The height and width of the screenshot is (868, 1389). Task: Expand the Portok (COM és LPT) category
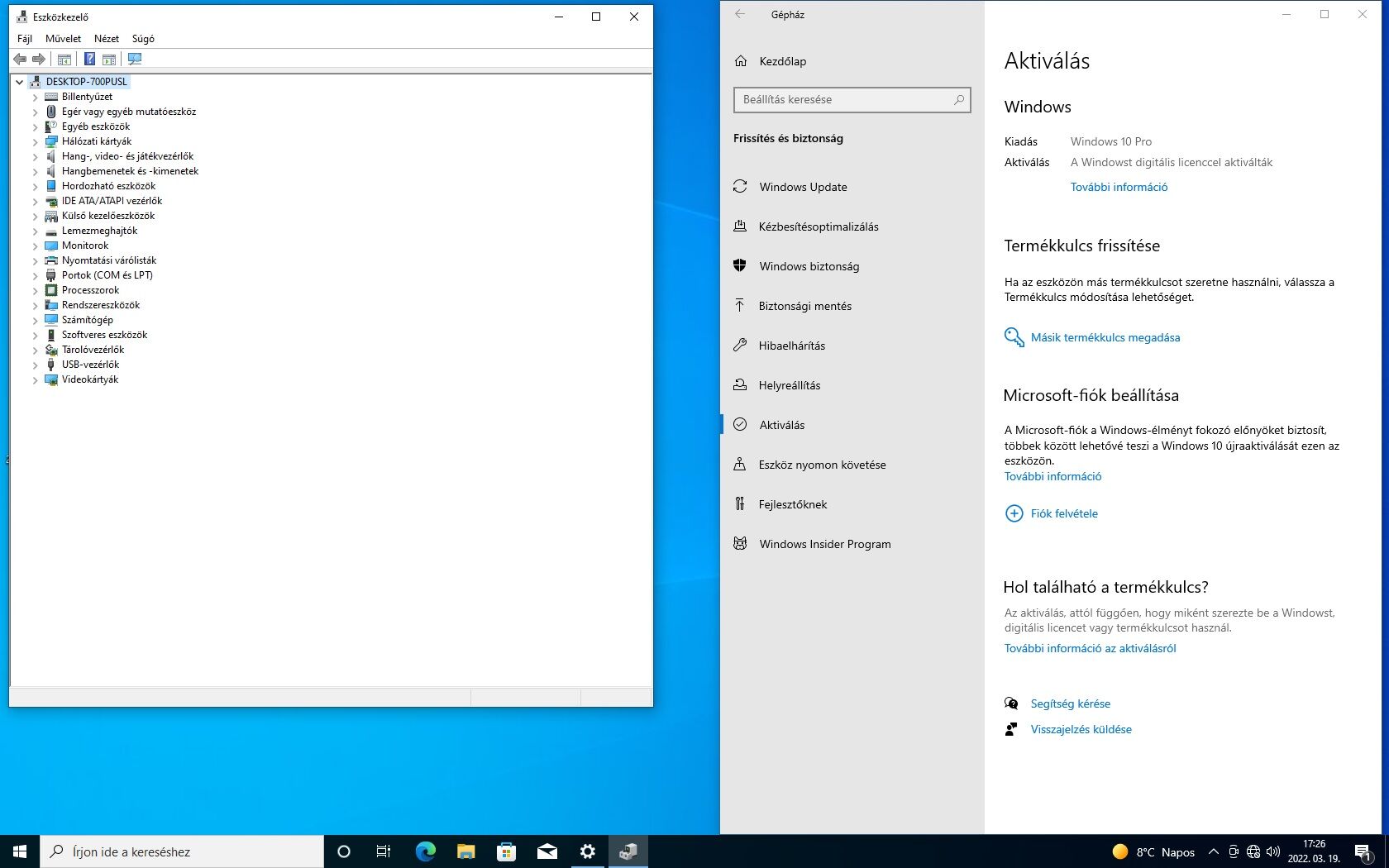coord(35,275)
